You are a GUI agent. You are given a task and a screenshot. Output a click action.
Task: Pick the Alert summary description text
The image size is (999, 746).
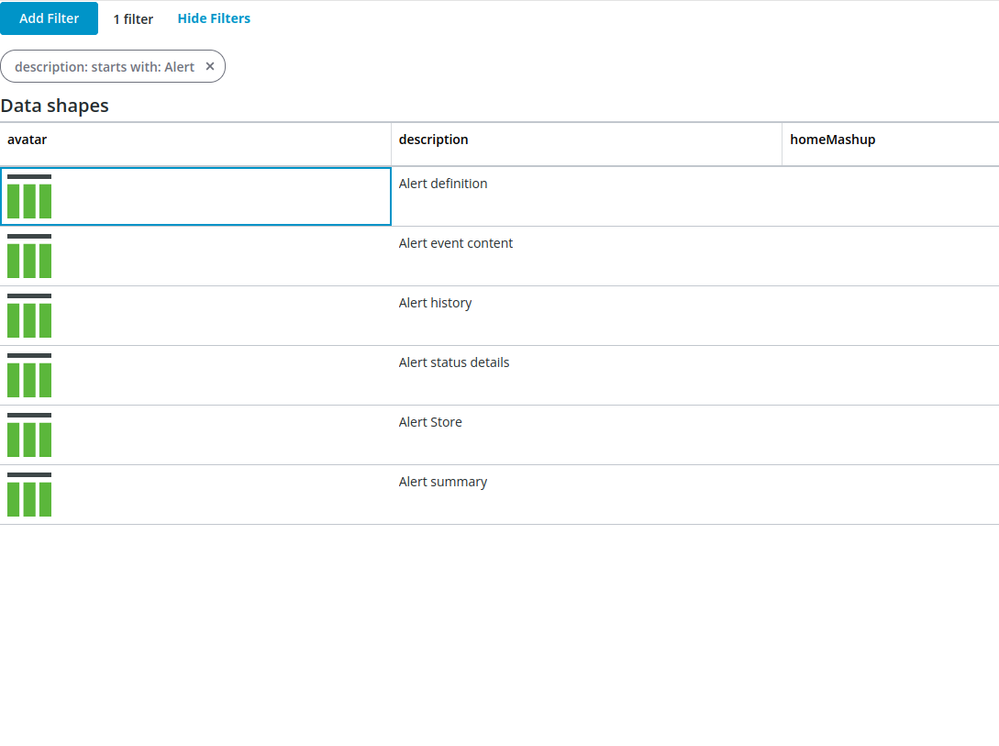click(x=443, y=482)
